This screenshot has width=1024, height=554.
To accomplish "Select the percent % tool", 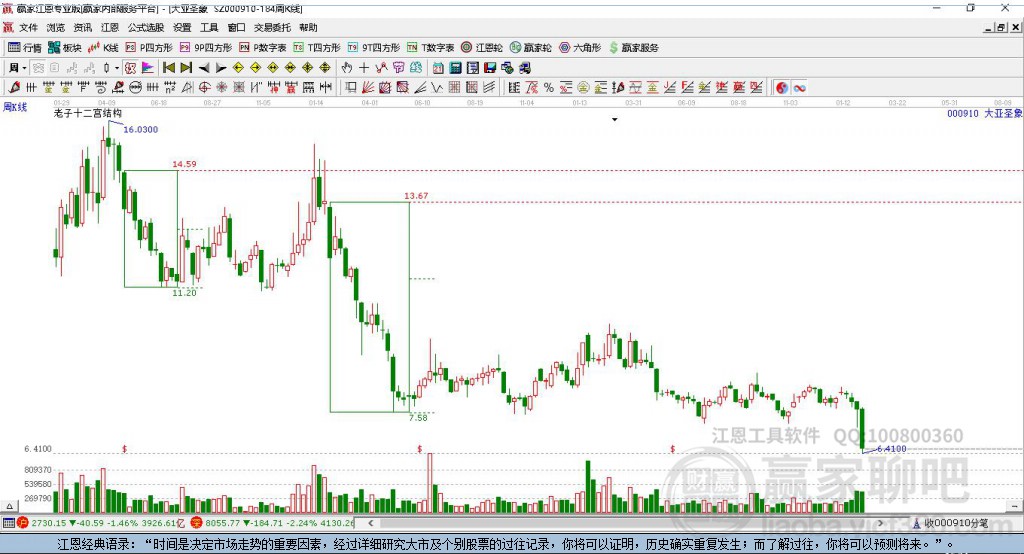I will (549, 88).
